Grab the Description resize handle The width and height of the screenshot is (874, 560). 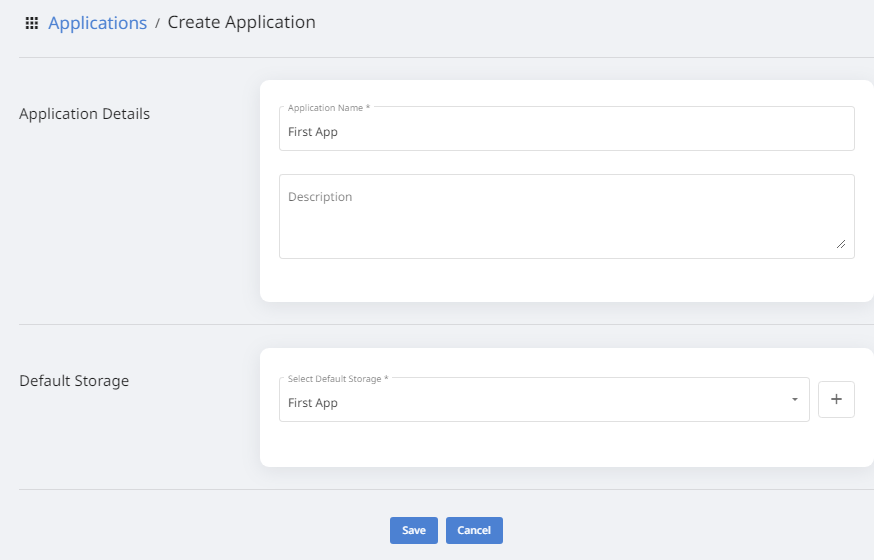point(841,244)
